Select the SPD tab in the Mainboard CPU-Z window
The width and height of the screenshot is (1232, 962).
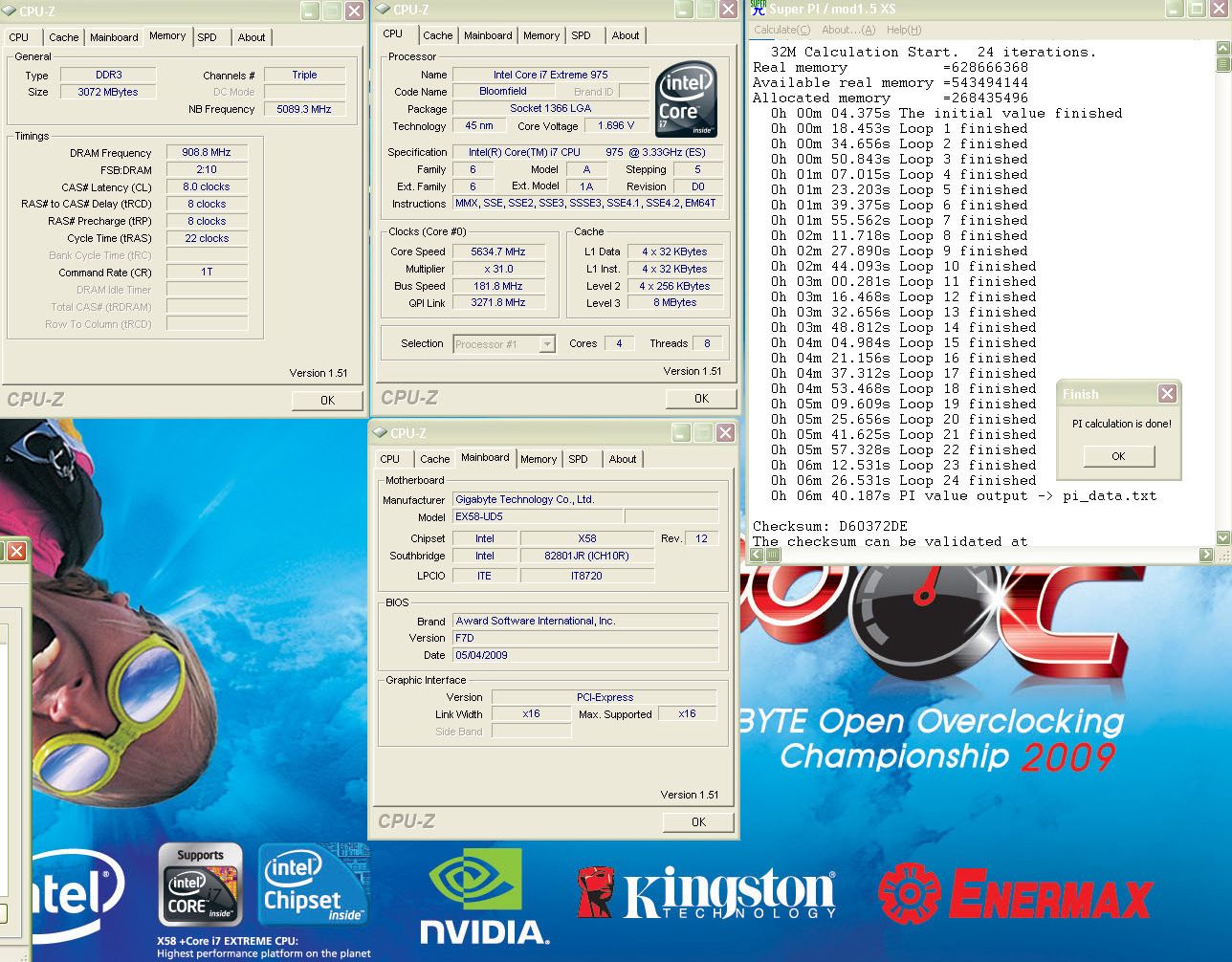579,459
